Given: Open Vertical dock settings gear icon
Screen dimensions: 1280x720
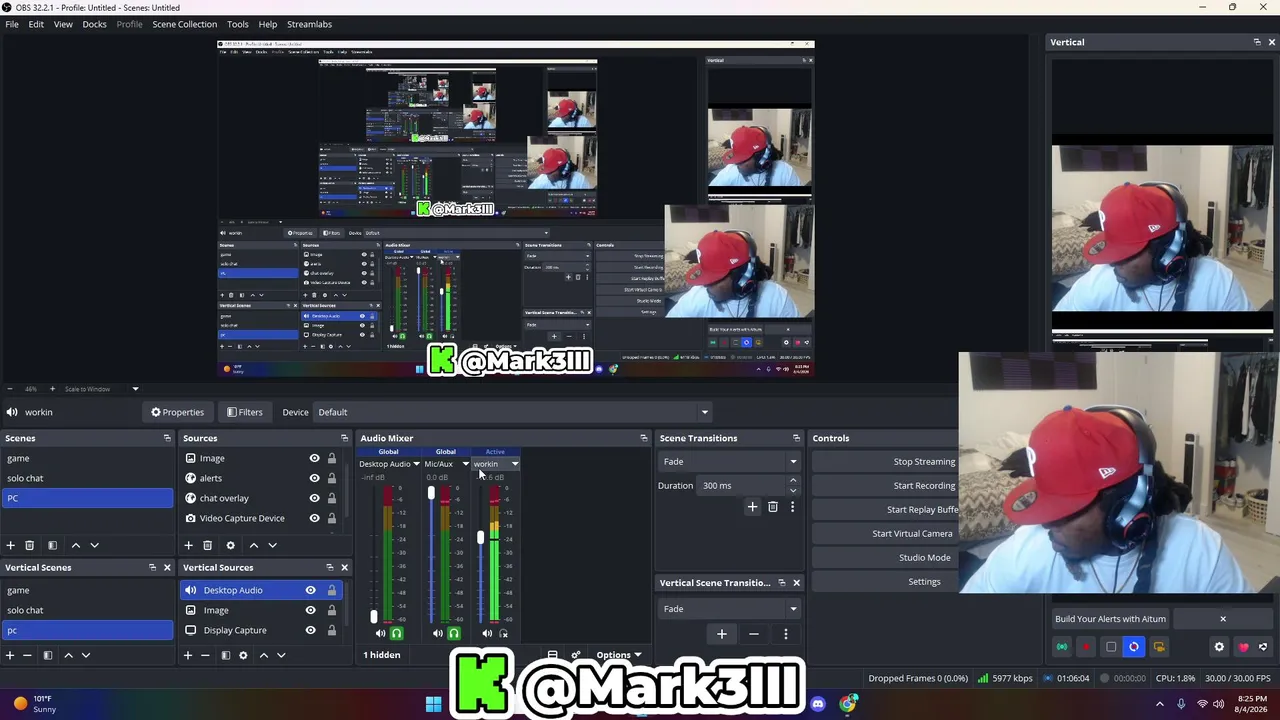Looking at the screenshot, I should pyautogui.click(x=1219, y=647).
